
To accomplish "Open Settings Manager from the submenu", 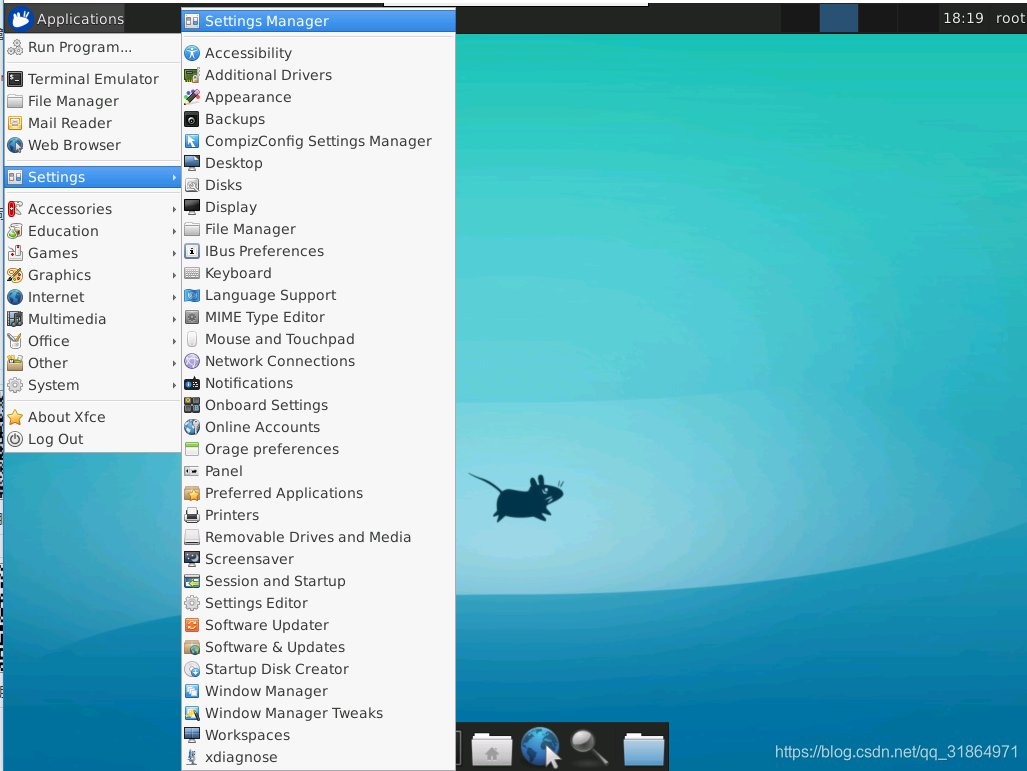I will 318,21.
